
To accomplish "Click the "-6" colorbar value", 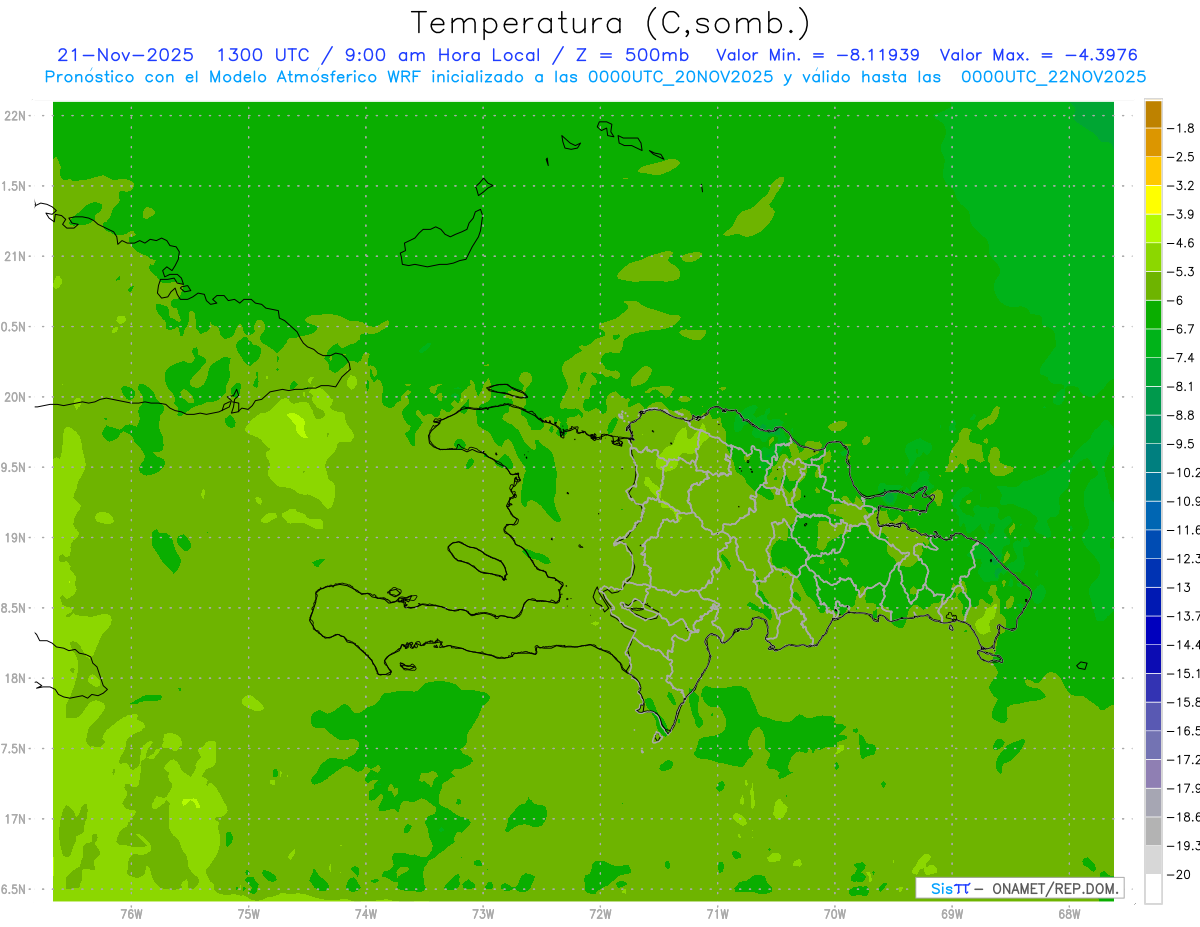I will [x=1177, y=300].
